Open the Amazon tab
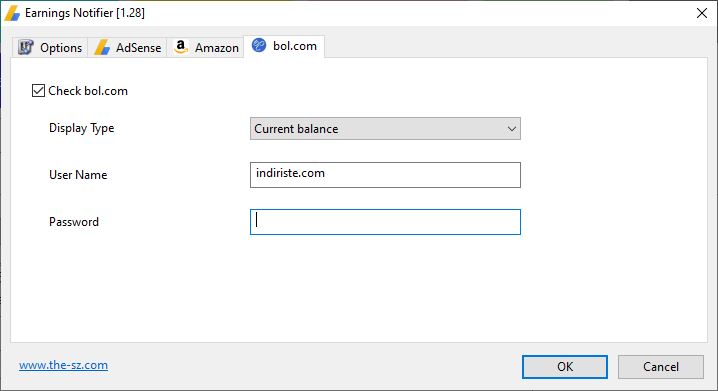718x391 pixels. tap(205, 48)
